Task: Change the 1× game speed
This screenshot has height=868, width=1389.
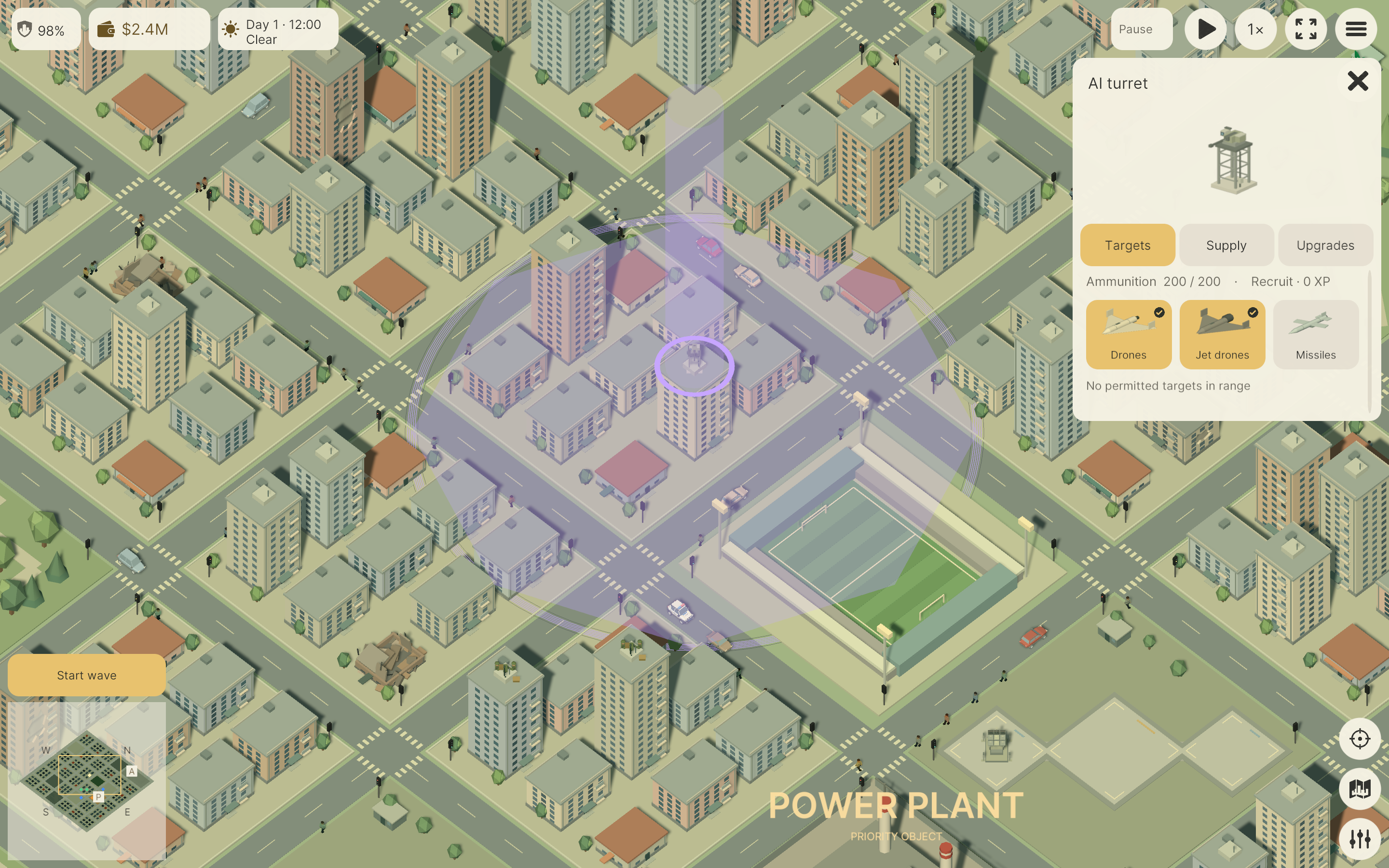Action: click(x=1255, y=29)
